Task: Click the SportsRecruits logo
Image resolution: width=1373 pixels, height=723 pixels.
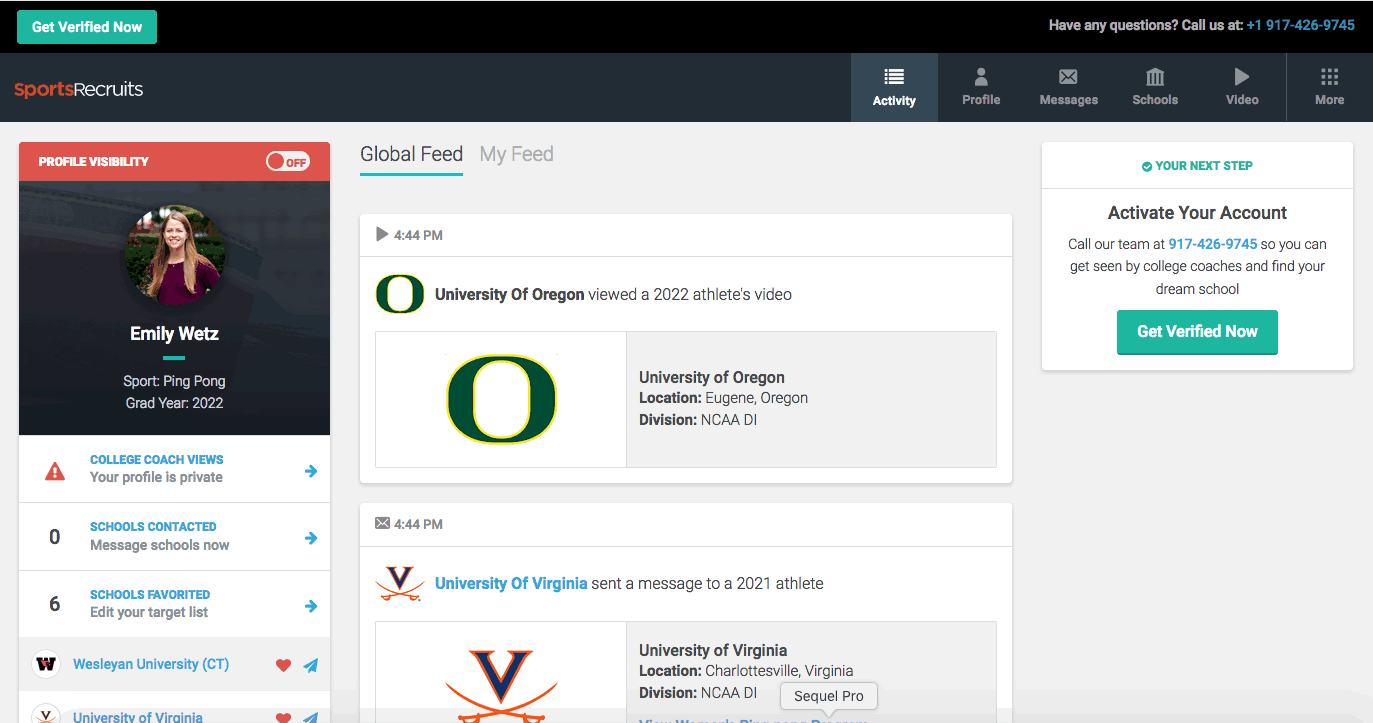Action: (x=79, y=89)
